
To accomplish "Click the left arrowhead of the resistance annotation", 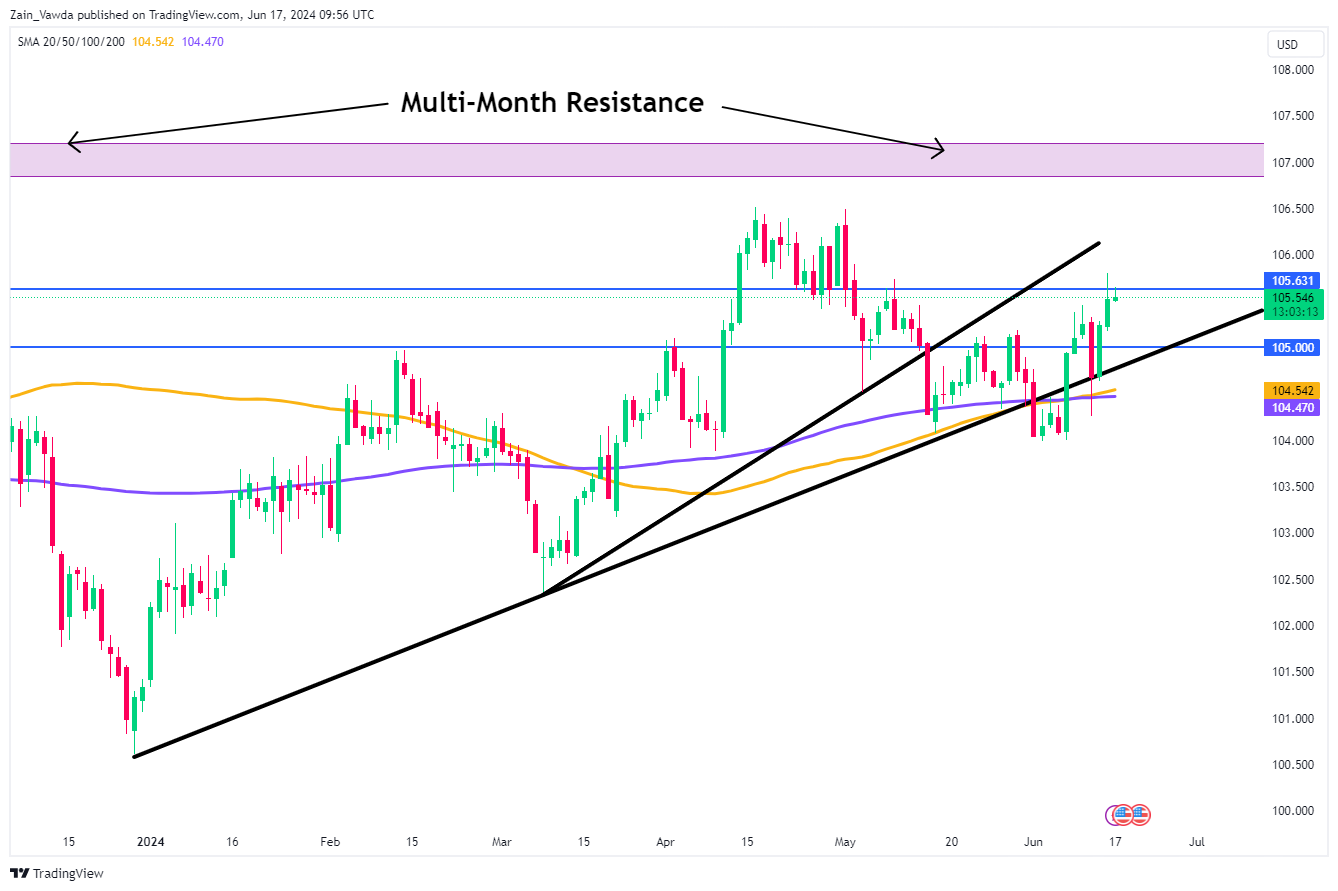I will pos(72,143).
